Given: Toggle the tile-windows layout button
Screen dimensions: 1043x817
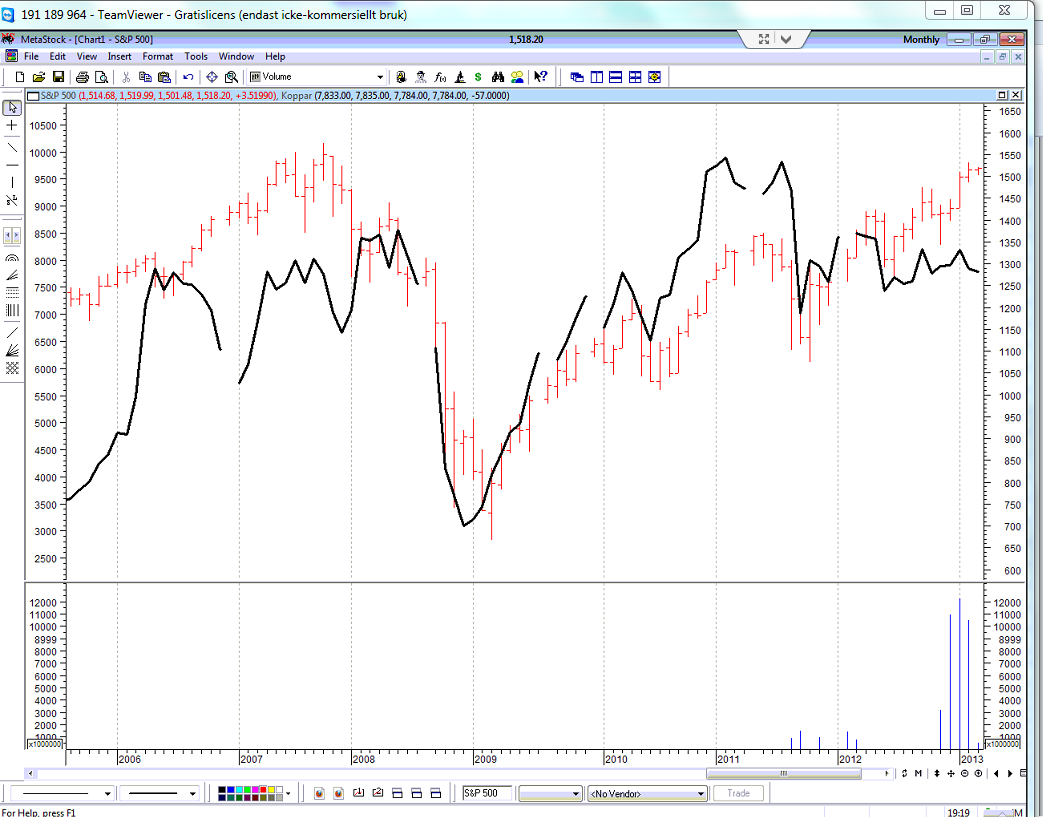Looking at the screenshot, I should point(635,77).
